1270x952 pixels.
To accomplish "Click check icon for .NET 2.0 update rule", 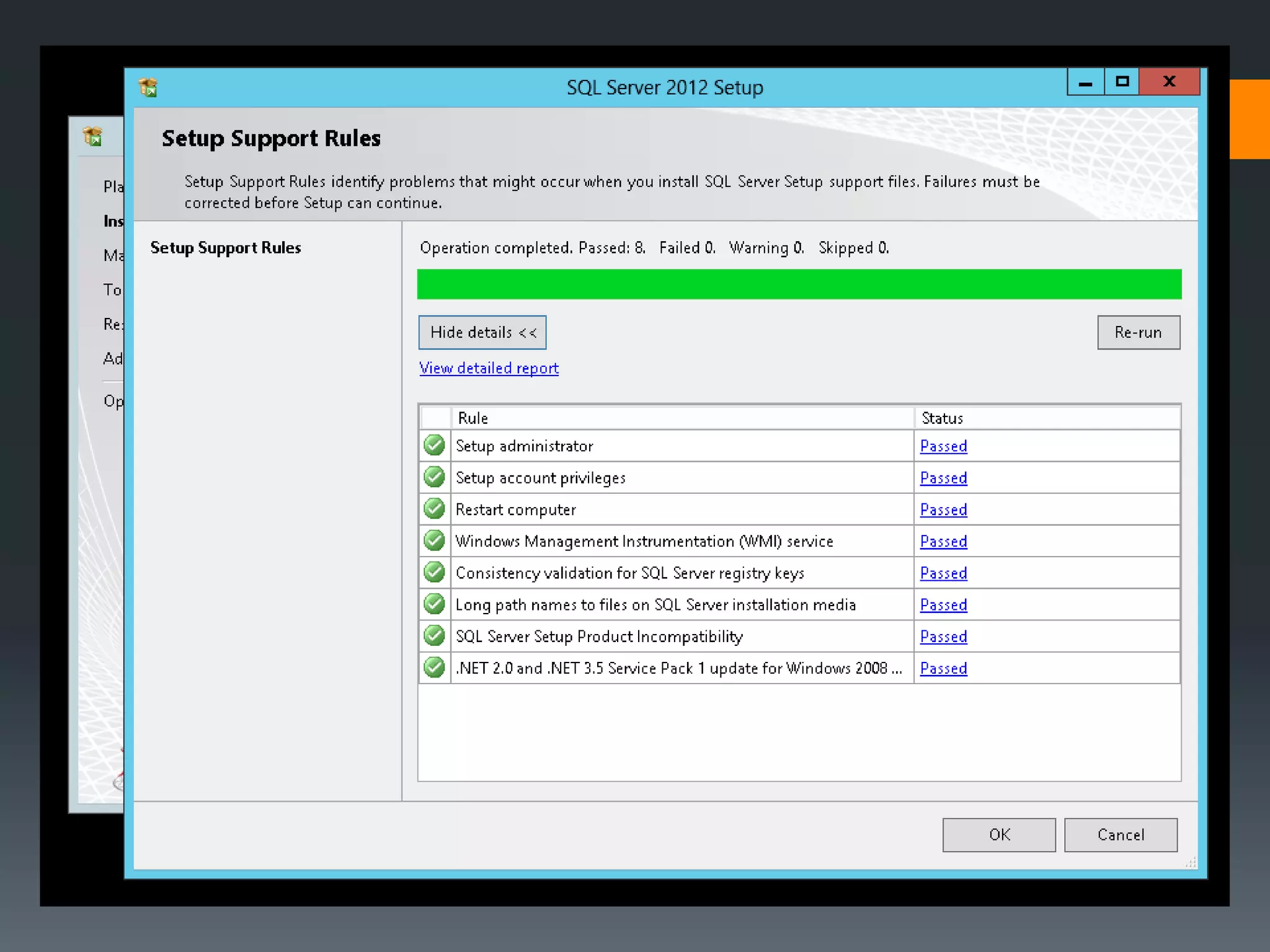I will pyautogui.click(x=434, y=668).
